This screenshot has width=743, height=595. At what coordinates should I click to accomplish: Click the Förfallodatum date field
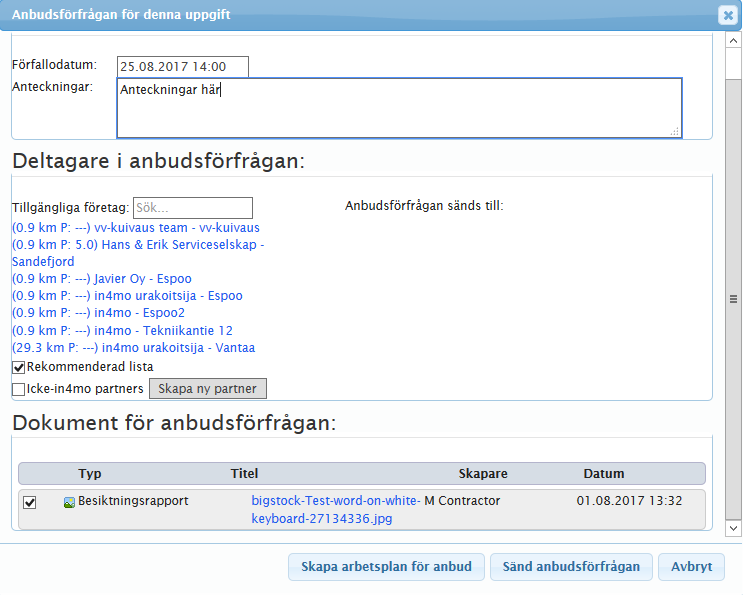pos(182,67)
